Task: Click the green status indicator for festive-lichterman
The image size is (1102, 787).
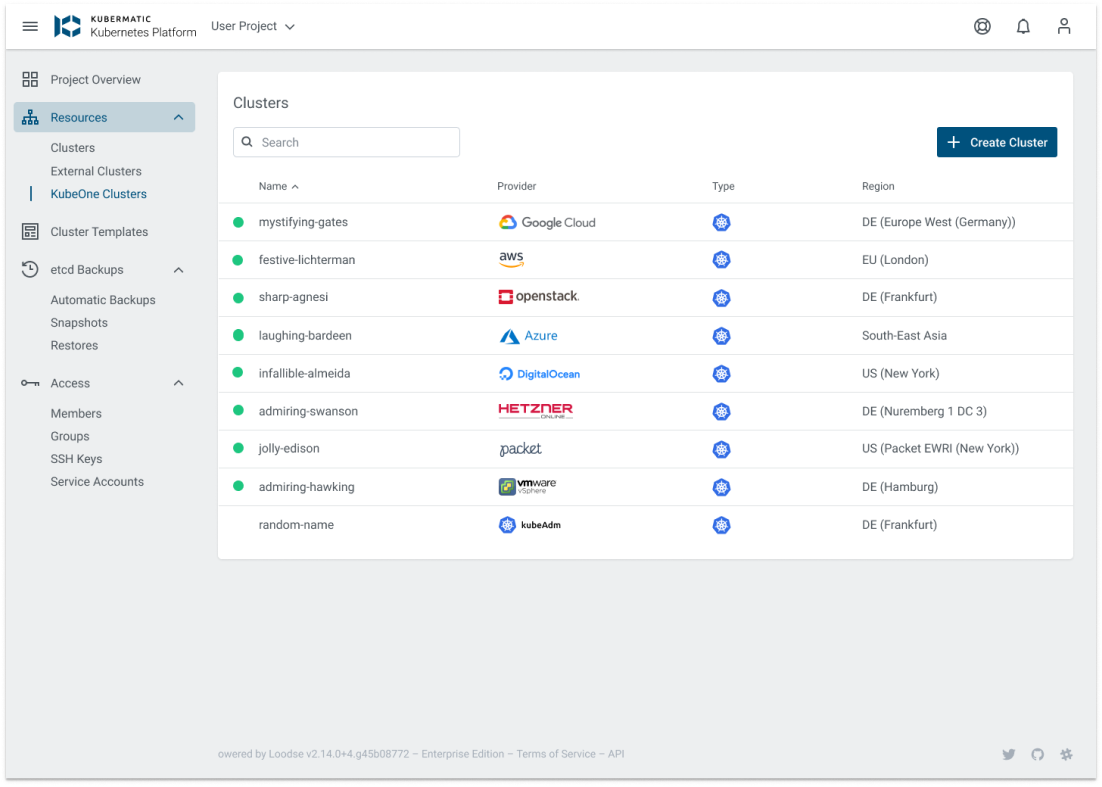Action: [237, 259]
